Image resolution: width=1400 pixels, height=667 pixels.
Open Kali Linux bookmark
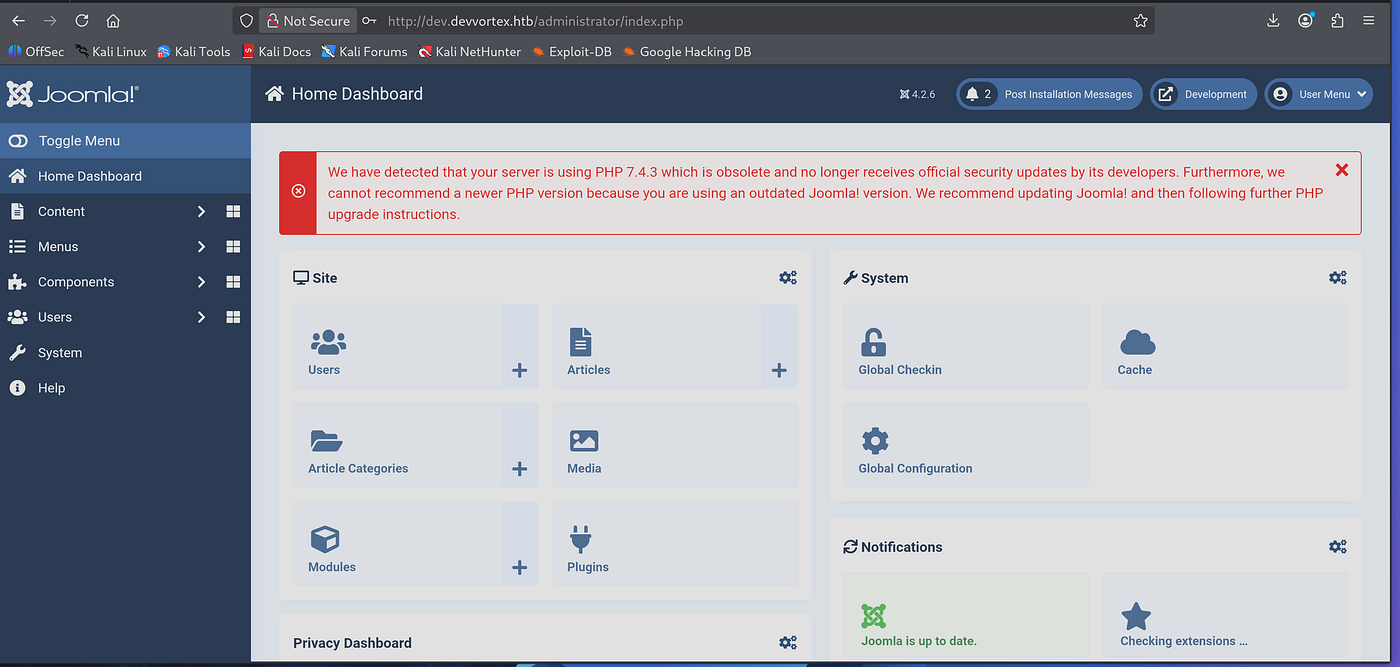click(x=111, y=51)
